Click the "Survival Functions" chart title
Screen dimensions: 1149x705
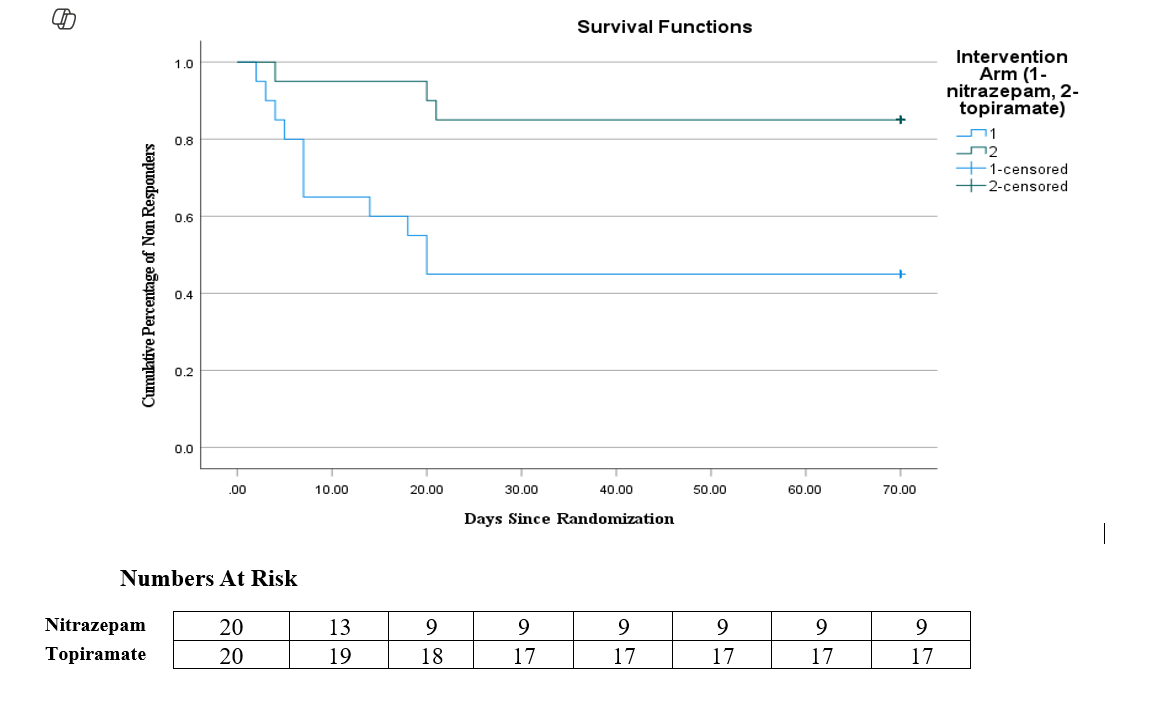click(x=664, y=27)
